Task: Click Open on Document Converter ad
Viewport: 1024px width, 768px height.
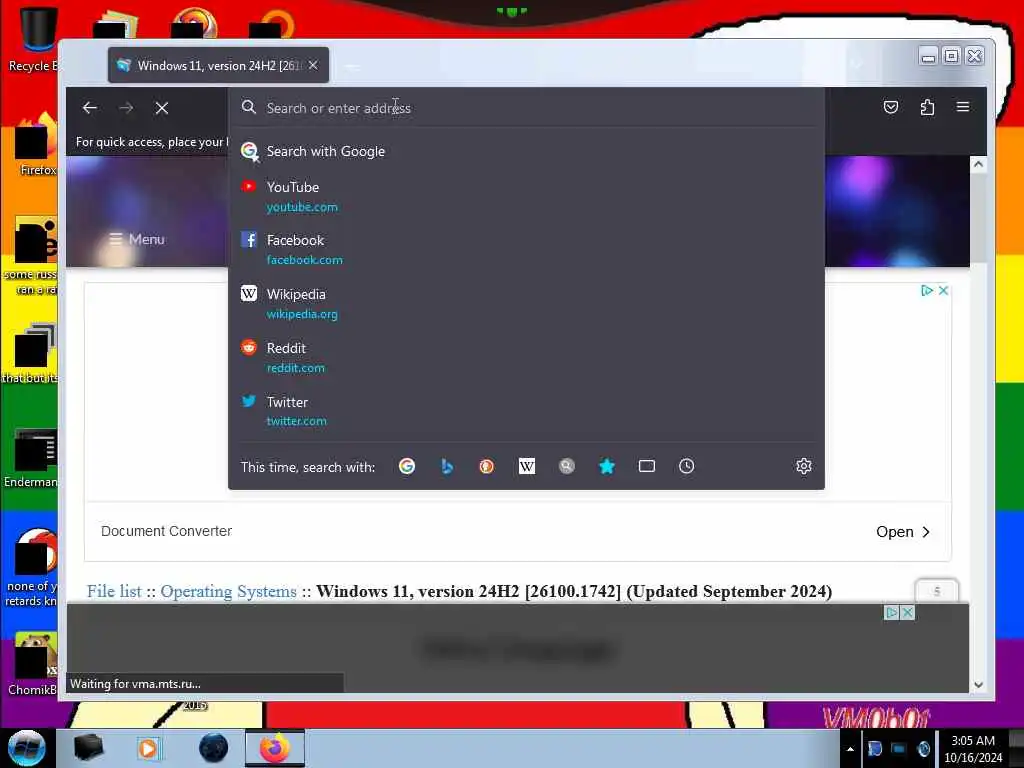Action: click(903, 532)
